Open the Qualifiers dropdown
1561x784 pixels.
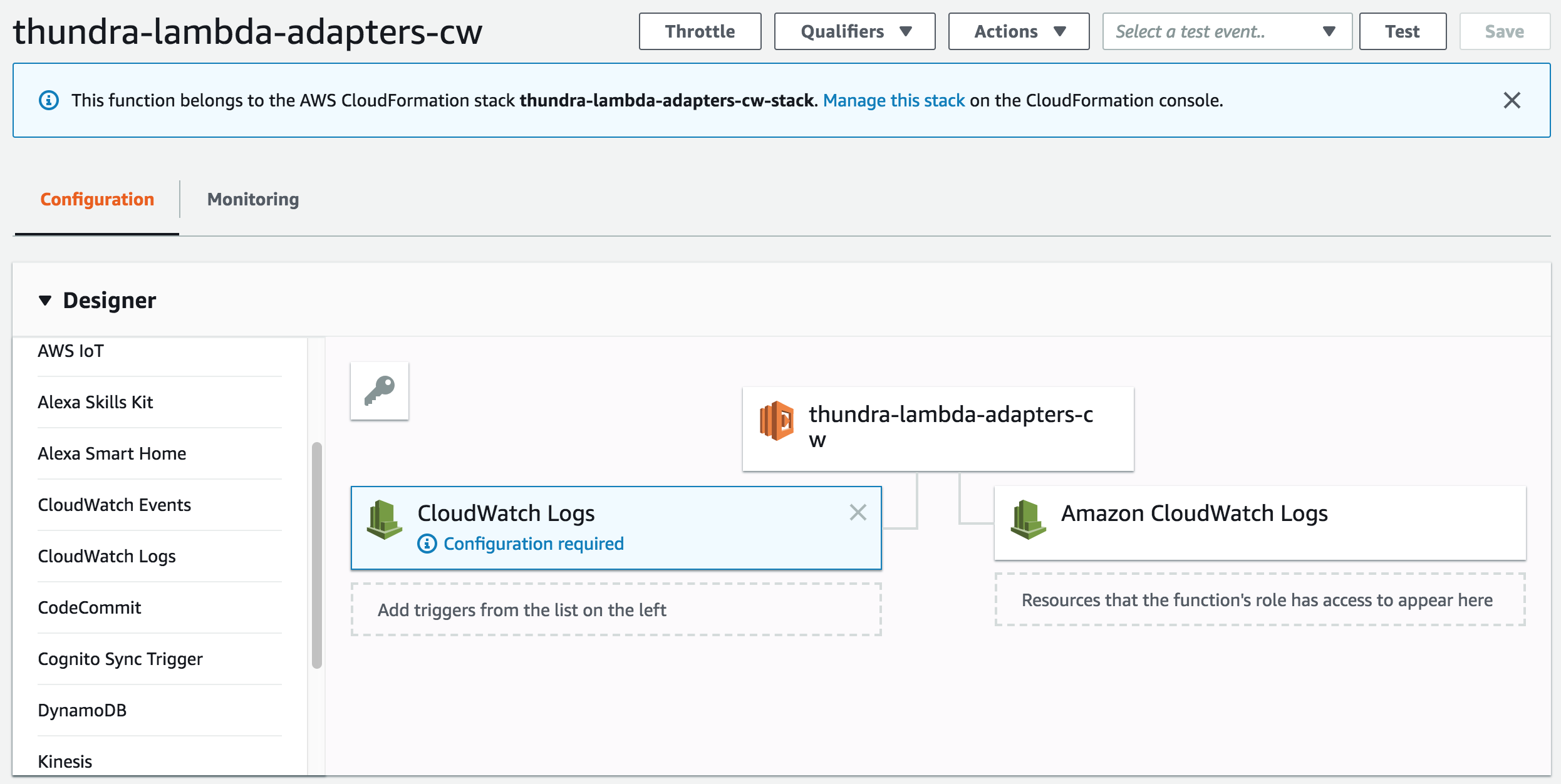pos(855,31)
